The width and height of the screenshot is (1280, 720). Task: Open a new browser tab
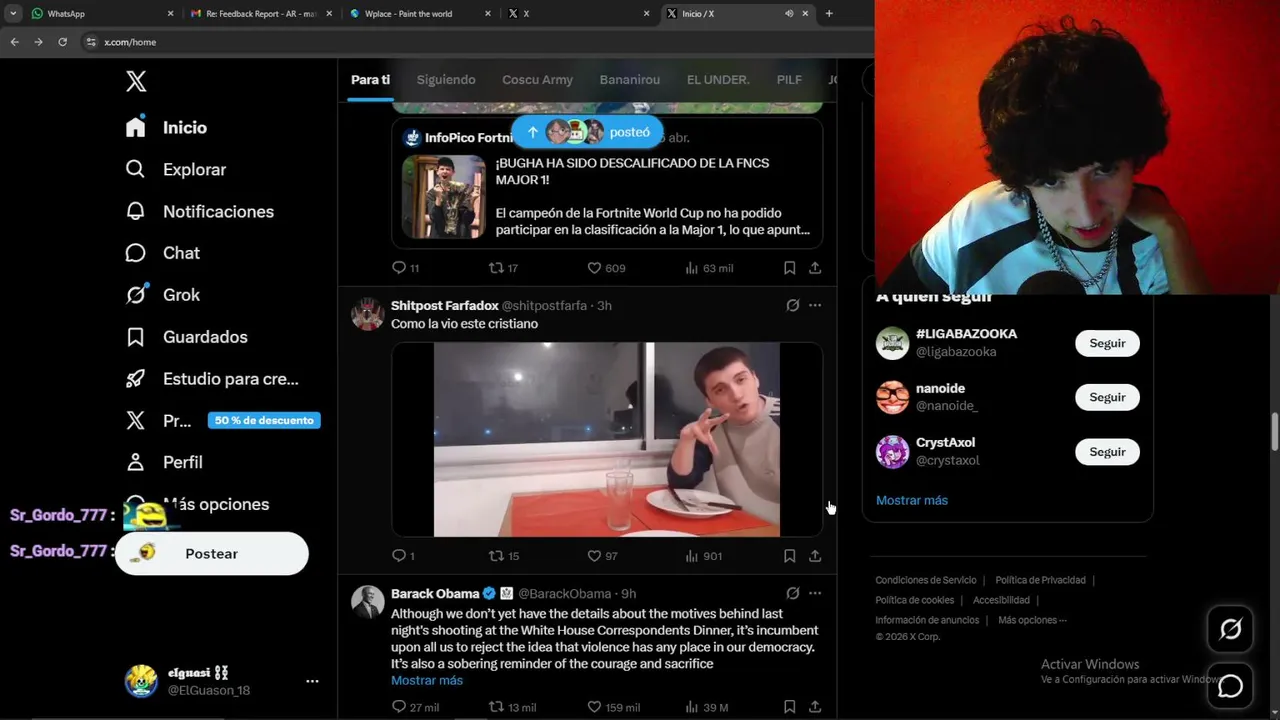(x=829, y=14)
